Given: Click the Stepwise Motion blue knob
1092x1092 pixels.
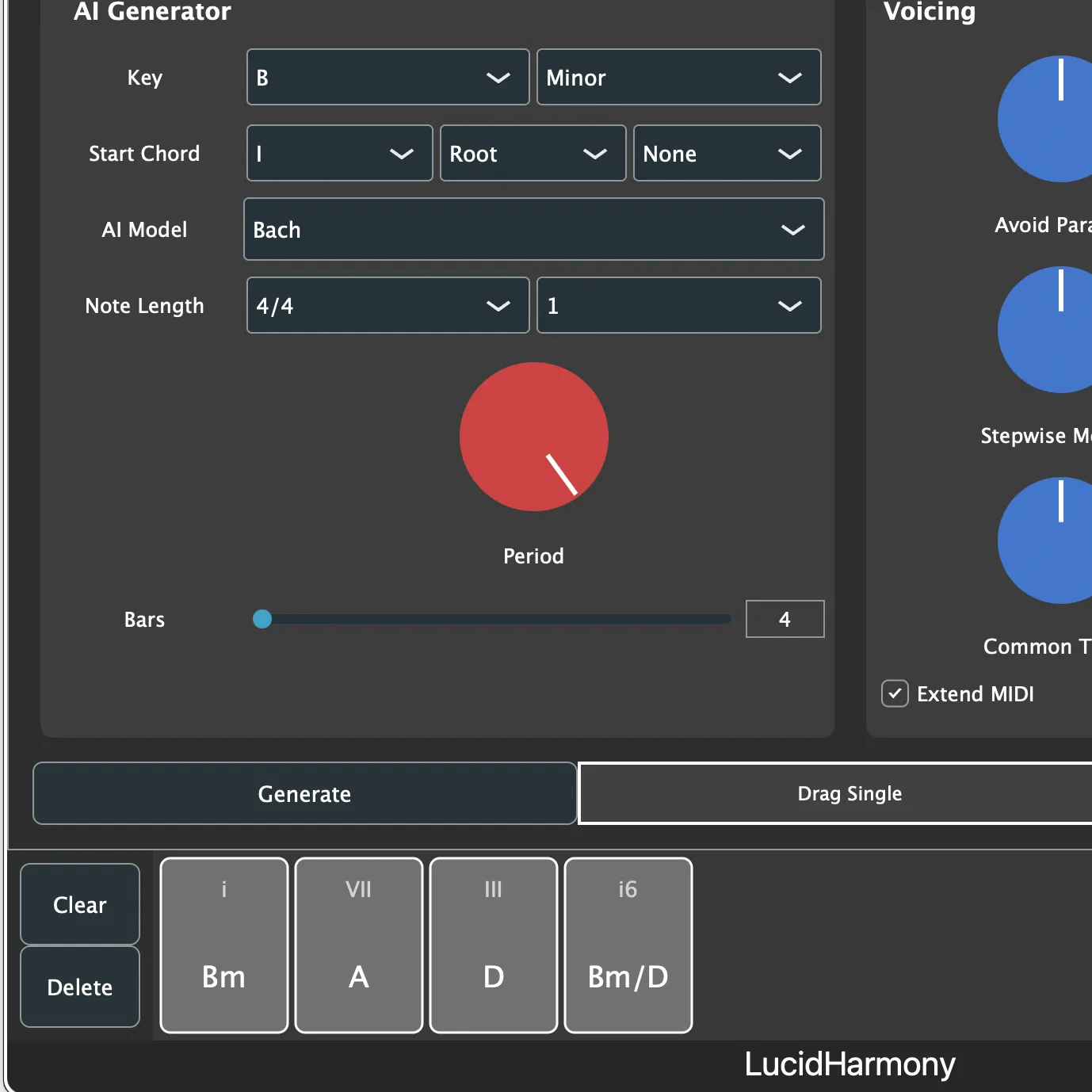Looking at the screenshot, I should click(x=1046, y=330).
